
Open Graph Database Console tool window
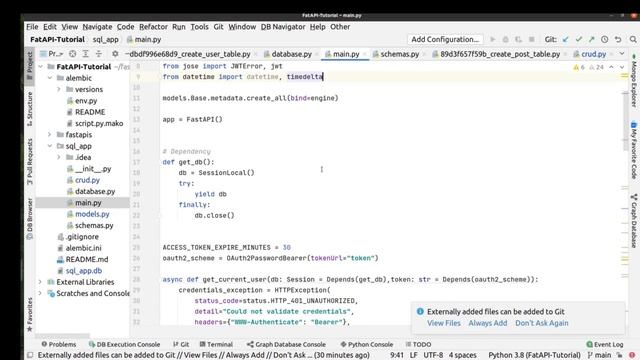coord(286,344)
